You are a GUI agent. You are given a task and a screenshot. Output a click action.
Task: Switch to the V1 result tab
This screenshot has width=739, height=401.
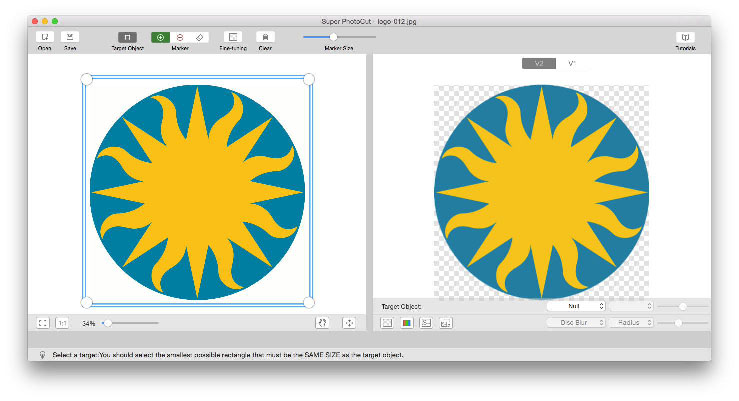[572, 64]
